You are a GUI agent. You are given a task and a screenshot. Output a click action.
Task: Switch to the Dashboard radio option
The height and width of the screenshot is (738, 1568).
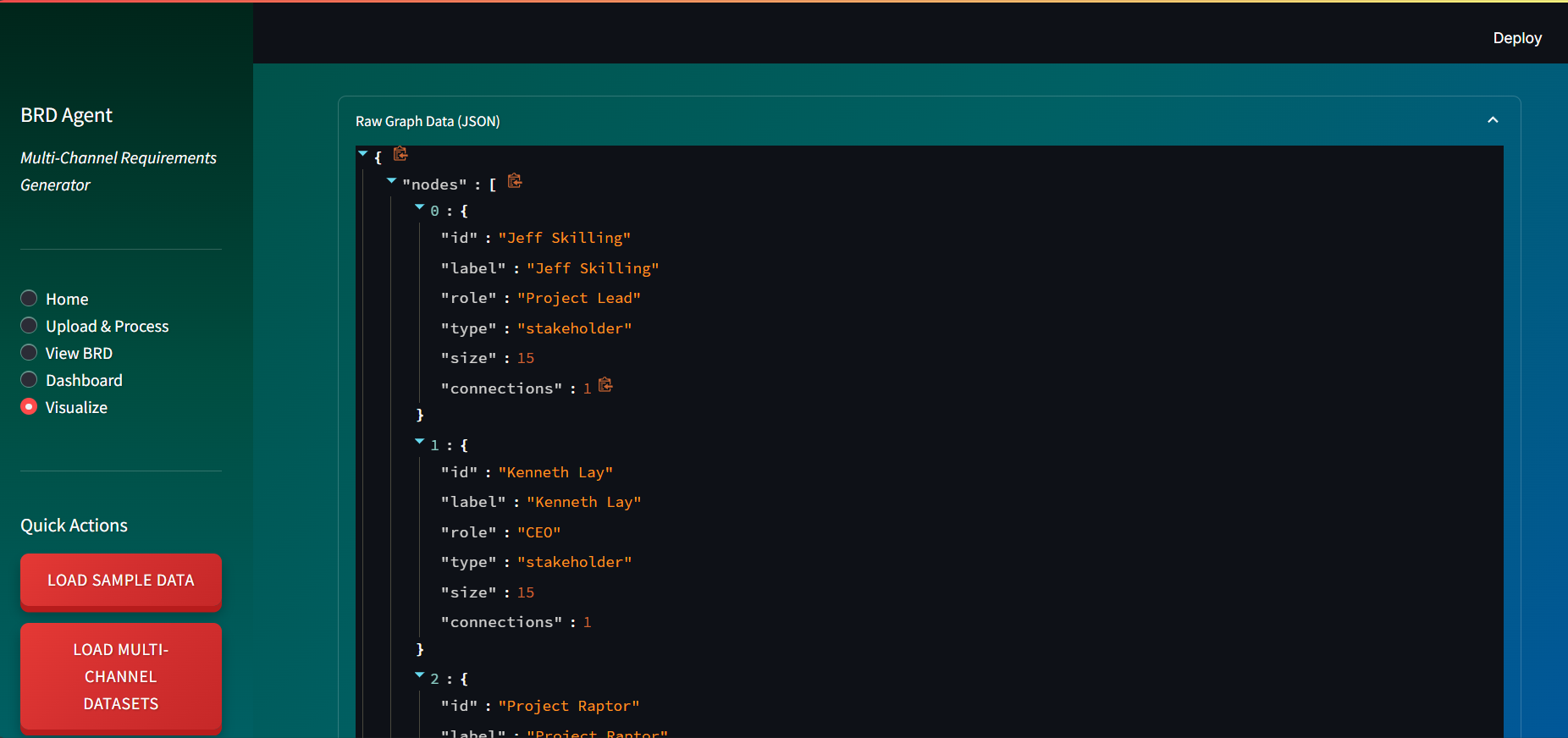point(30,380)
